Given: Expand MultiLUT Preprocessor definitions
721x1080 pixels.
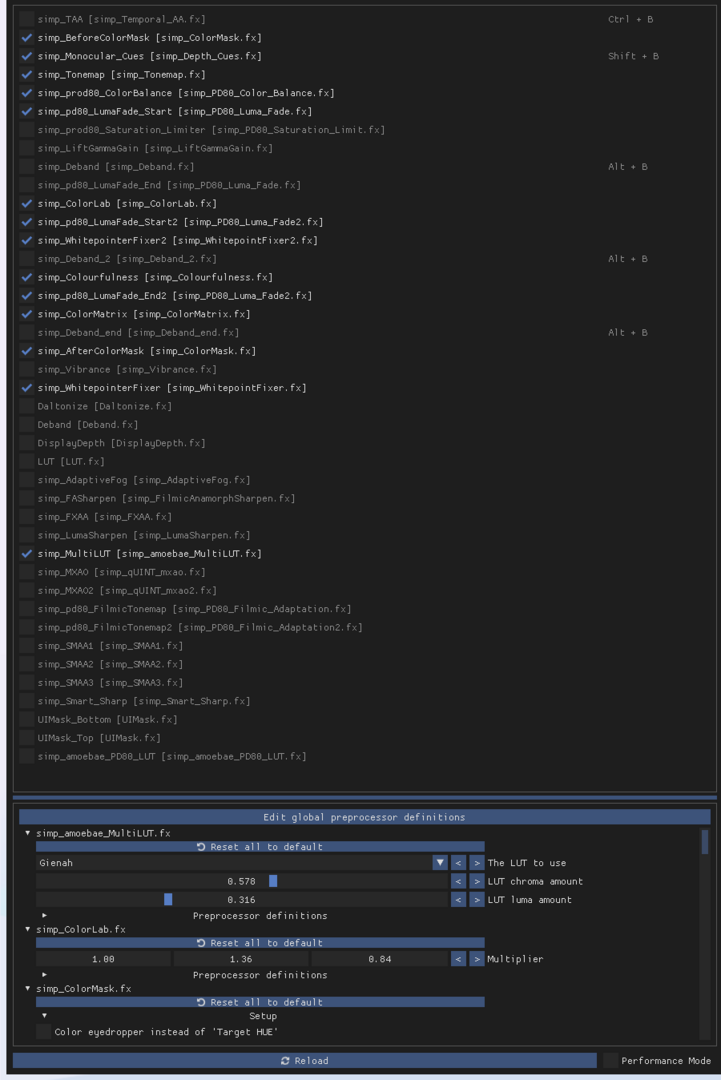Looking at the screenshot, I should click(44, 915).
